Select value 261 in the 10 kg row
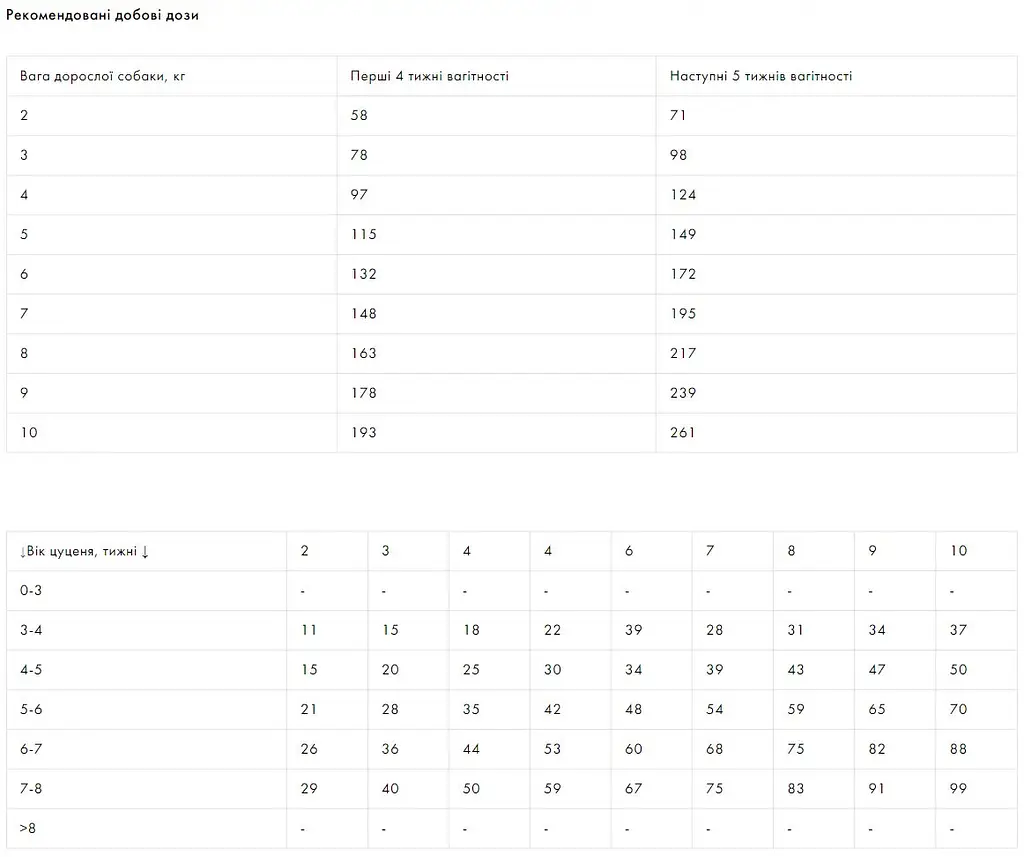Viewport: 1024px width, 857px height. click(x=683, y=433)
